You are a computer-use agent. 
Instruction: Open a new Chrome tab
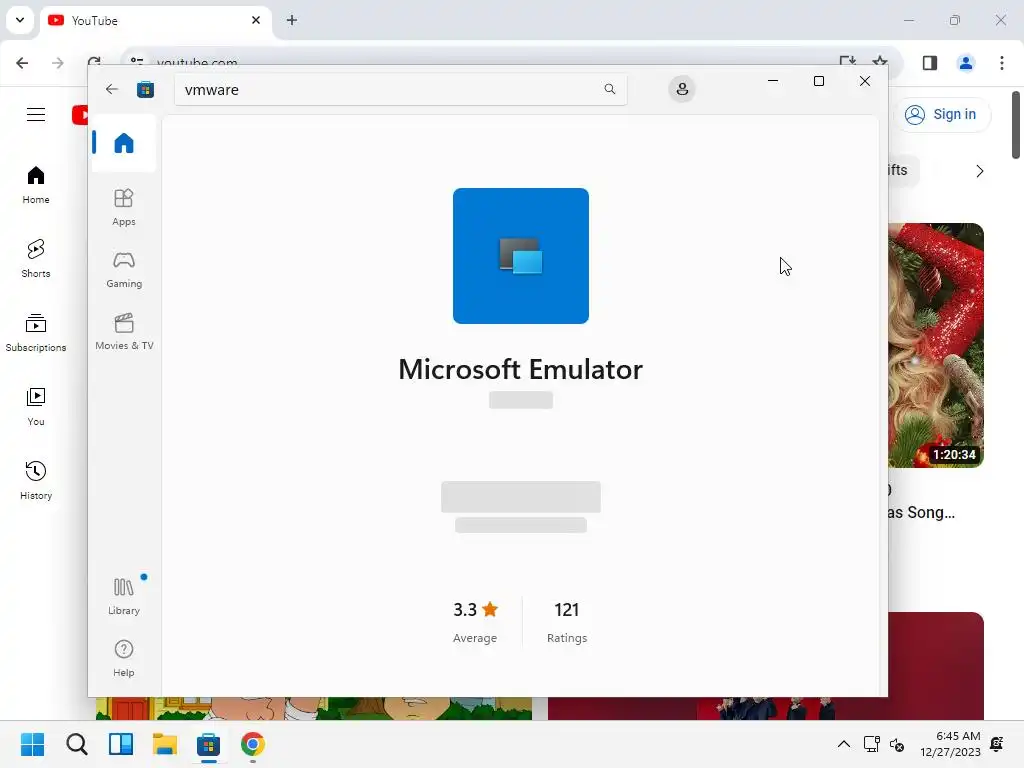[x=292, y=20]
